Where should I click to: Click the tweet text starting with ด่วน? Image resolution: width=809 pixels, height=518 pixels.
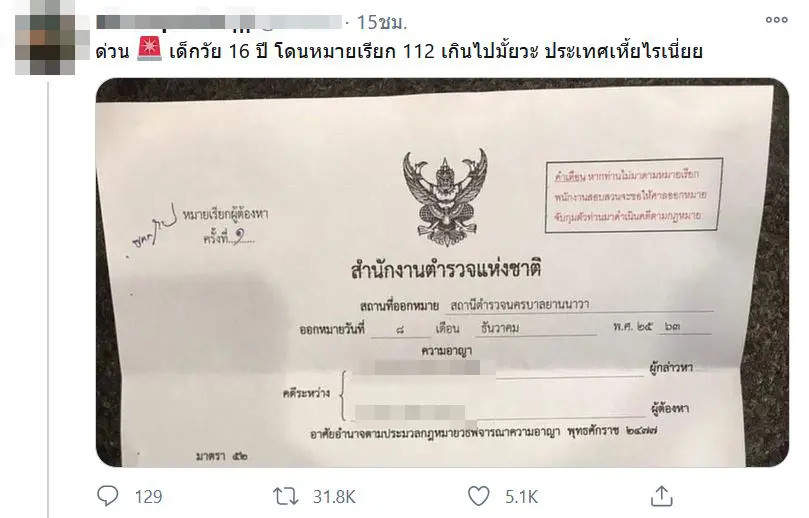(399, 51)
